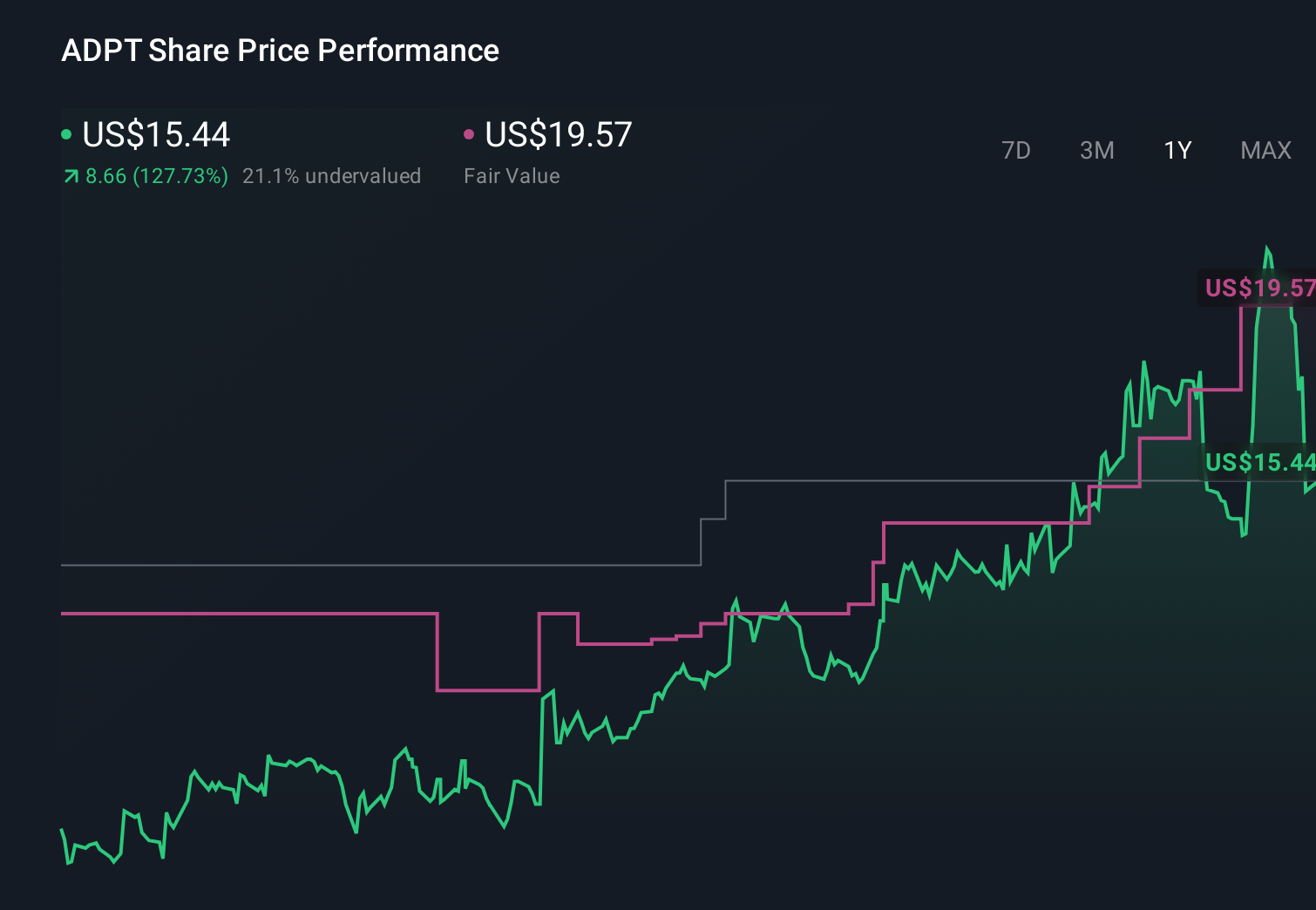Toggle visibility of the Fair Value series
This screenshot has height=910, width=1316.
(x=470, y=134)
